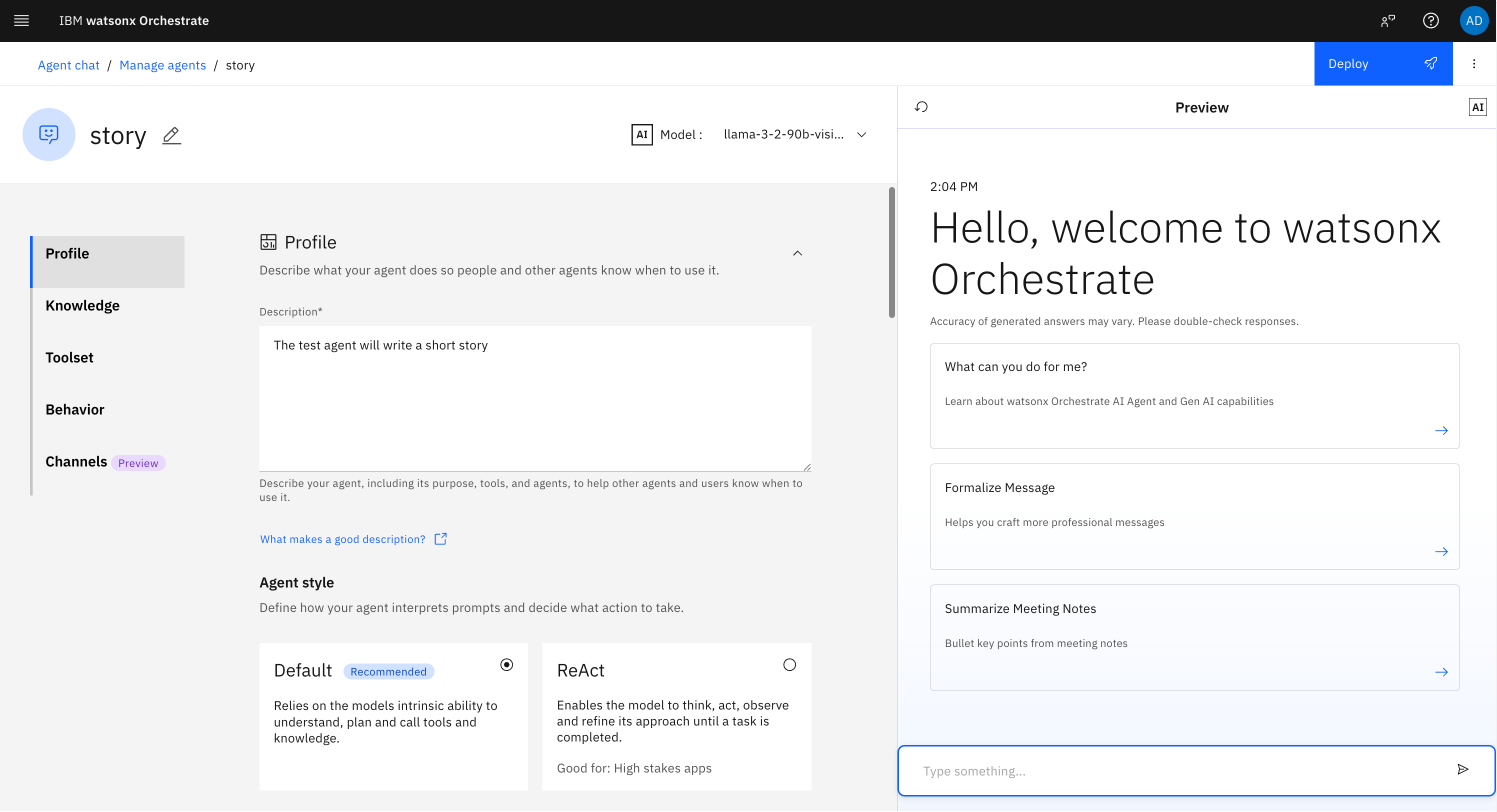This screenshot has height=812, width=1497.
Task: Open the hamburger navigation menu
Action: point(21,20)
